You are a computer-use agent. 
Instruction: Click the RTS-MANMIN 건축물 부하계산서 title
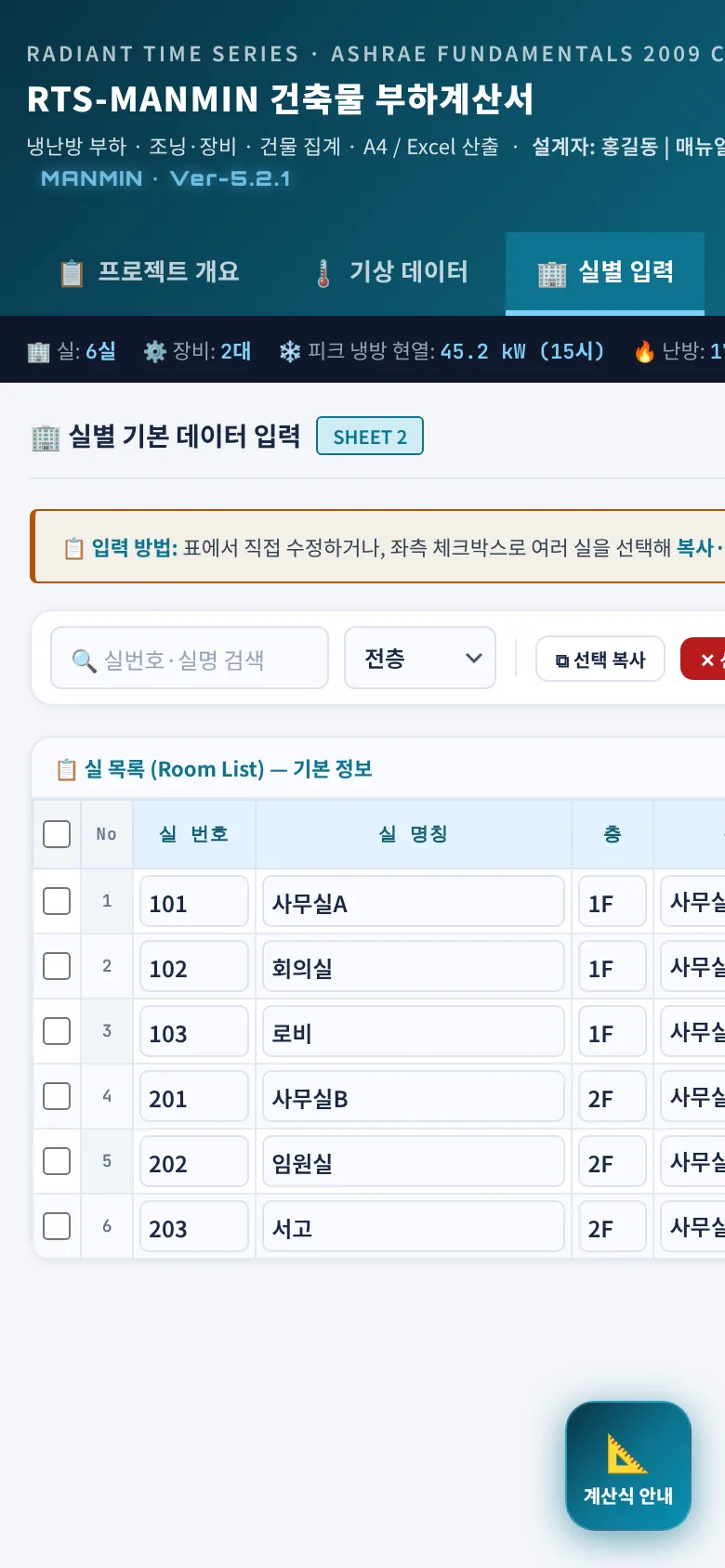coord(281,98)
